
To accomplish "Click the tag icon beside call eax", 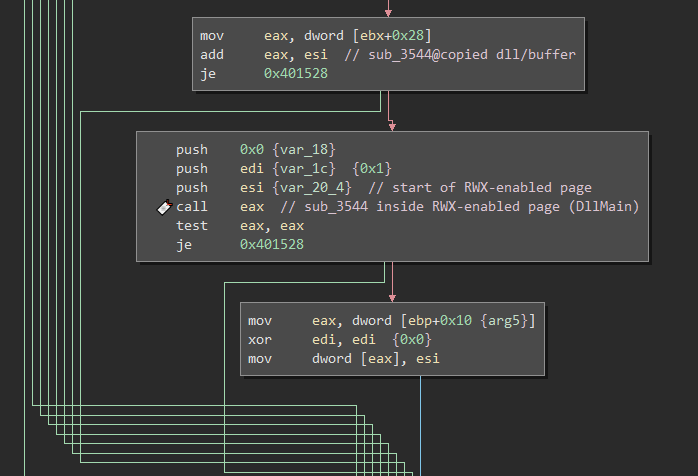I will (x=164, y=207).
